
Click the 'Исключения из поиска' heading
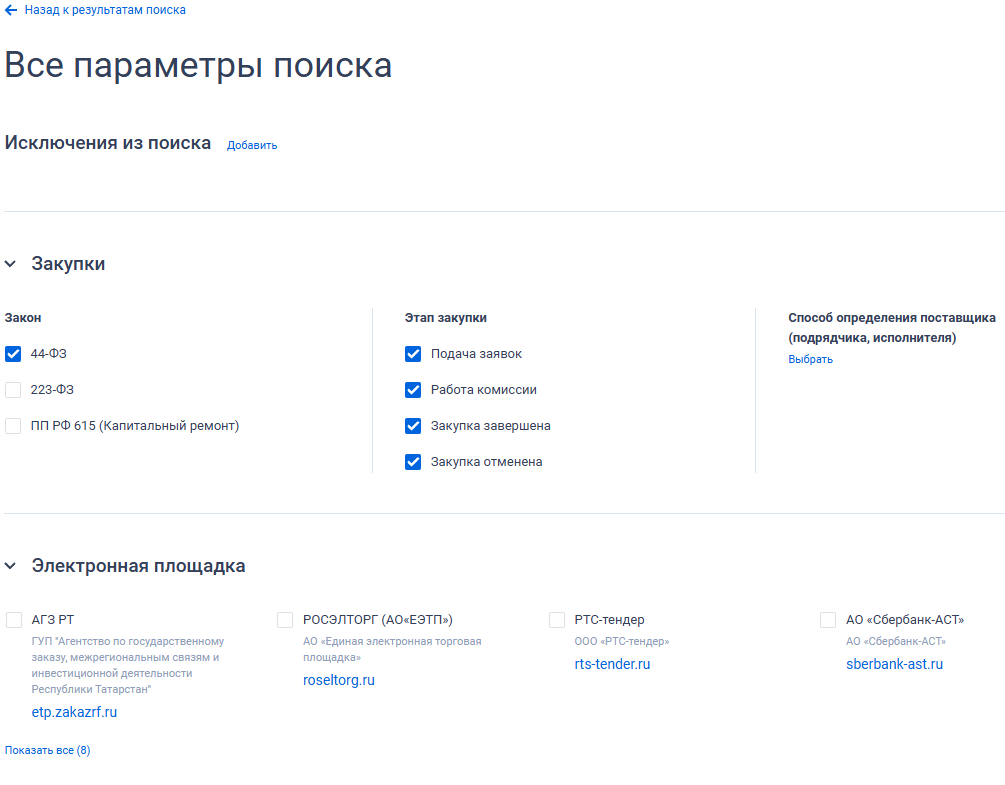coord(108,143)
